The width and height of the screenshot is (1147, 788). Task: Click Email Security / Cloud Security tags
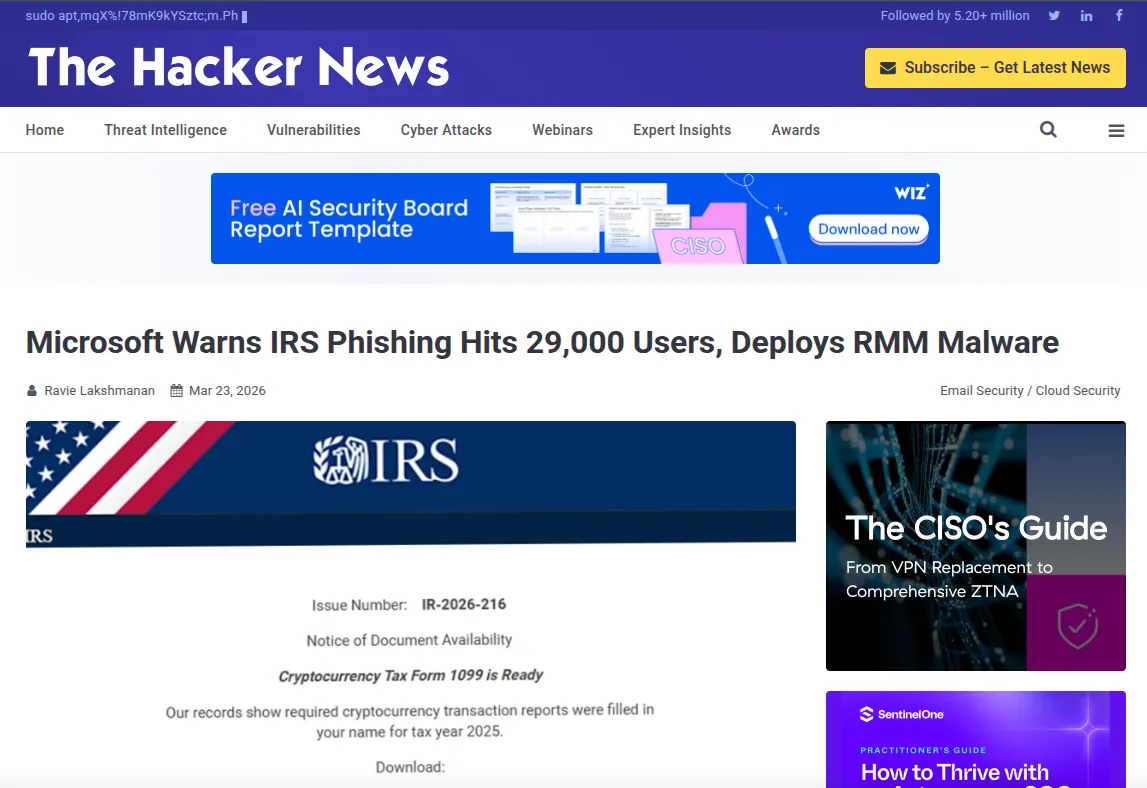coord(1030,391)
